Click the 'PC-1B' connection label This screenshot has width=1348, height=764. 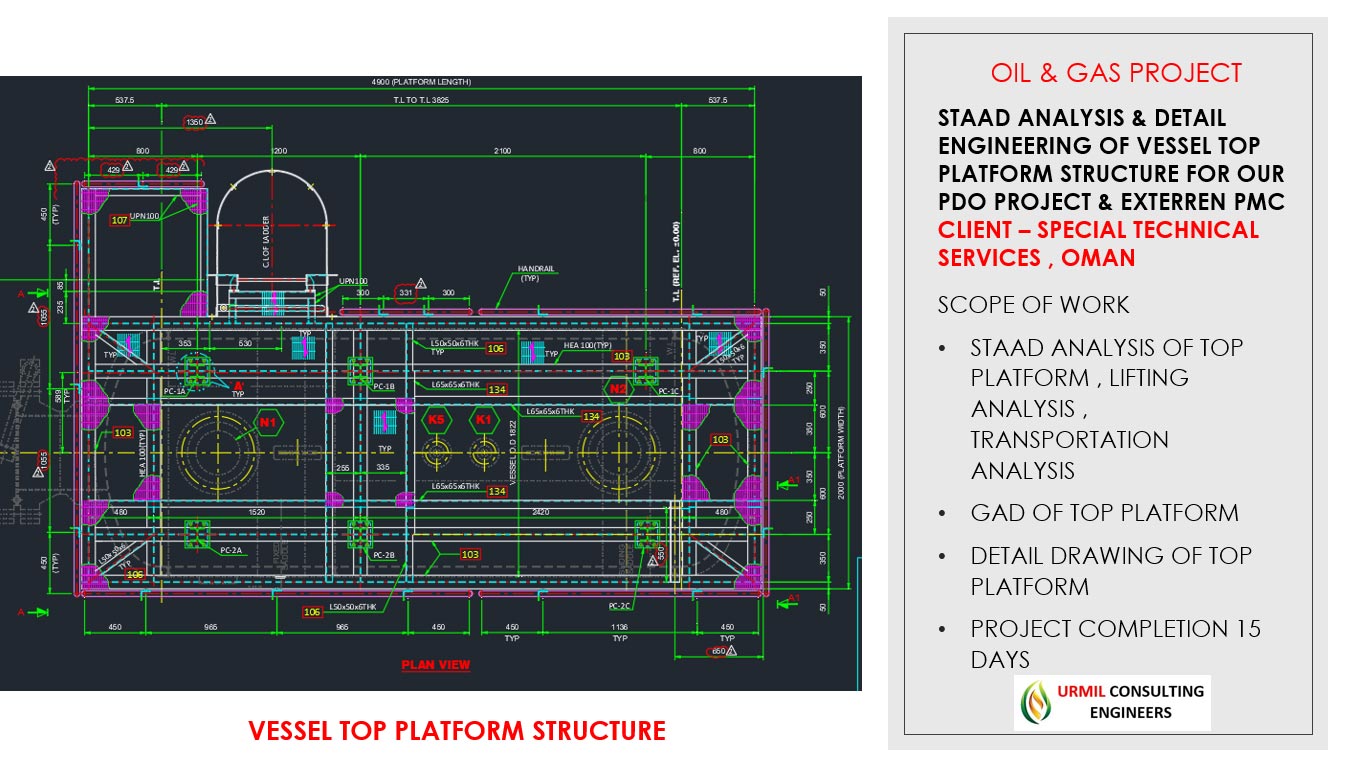(383, 385)
